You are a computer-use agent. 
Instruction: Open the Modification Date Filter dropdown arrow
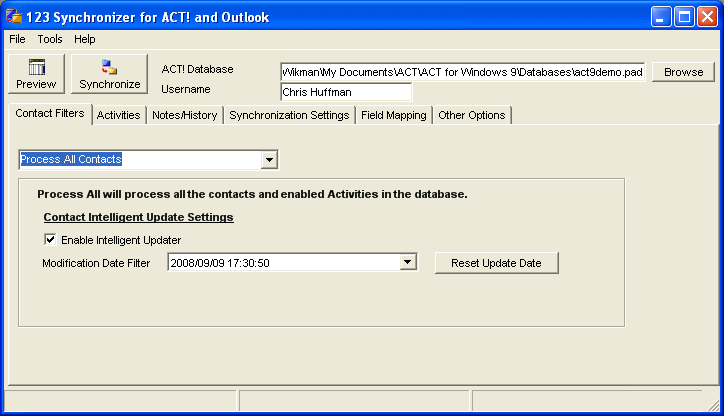(407, 262)
